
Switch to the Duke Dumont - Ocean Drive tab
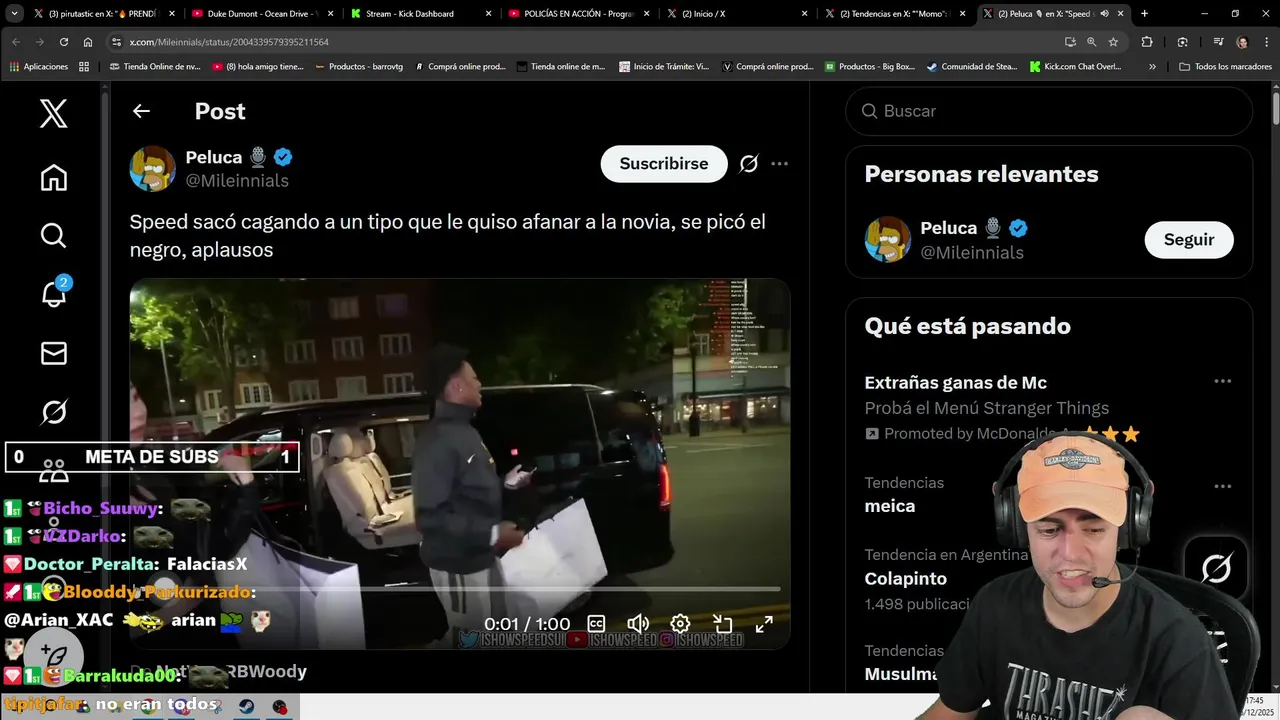pos(263,14)
